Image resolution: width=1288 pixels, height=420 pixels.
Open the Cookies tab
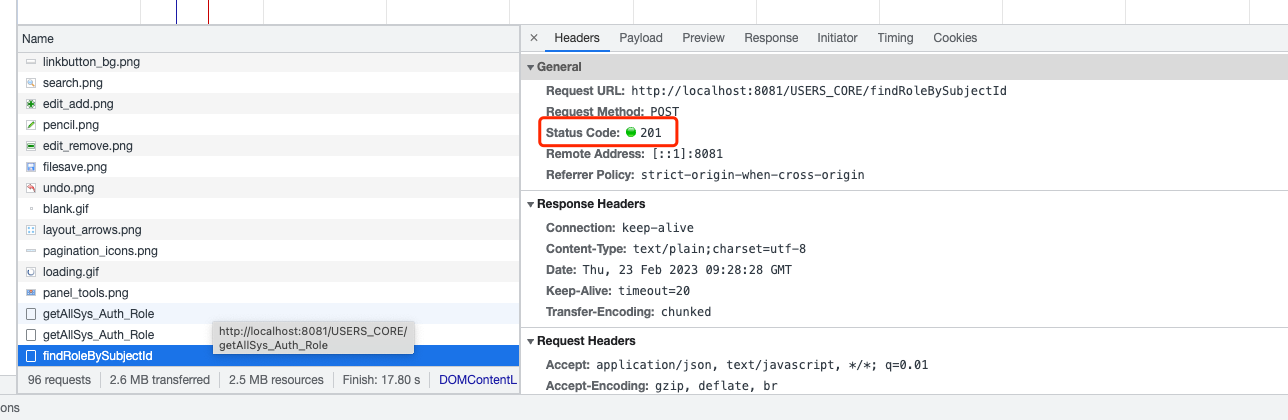[955, 38]
